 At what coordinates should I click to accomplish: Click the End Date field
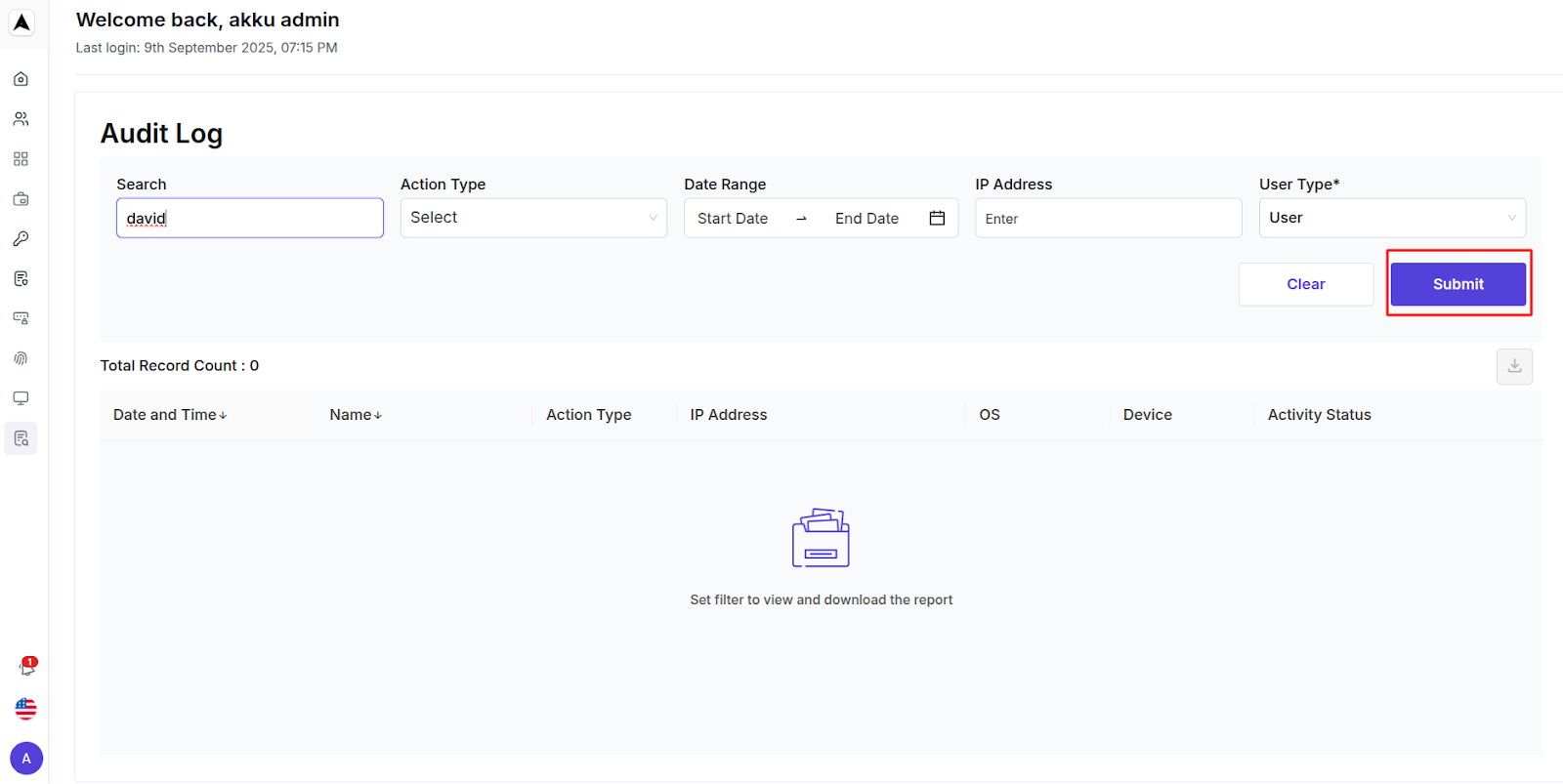(x=866, y=219)
